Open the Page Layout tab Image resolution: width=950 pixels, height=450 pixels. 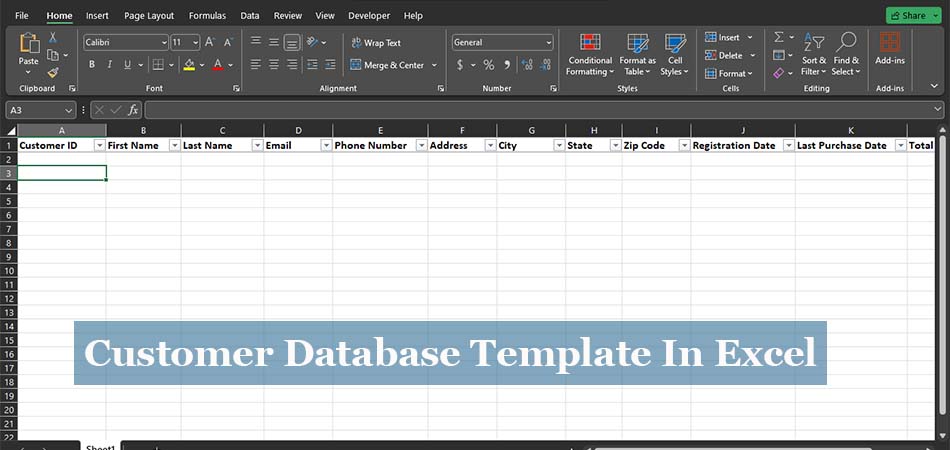click(149, 16)
